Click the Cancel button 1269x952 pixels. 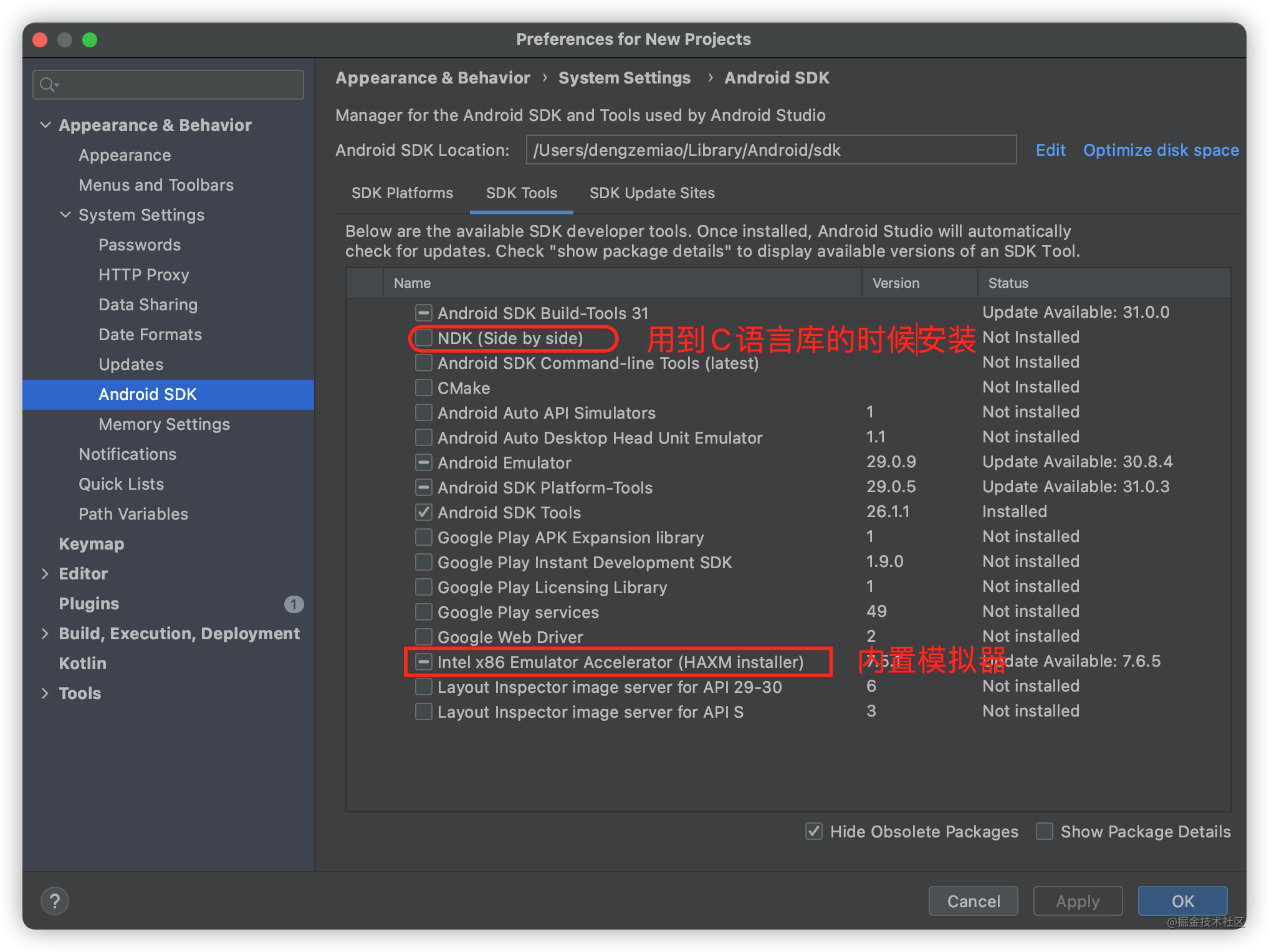pyautogui.click(x=974, y=901)
